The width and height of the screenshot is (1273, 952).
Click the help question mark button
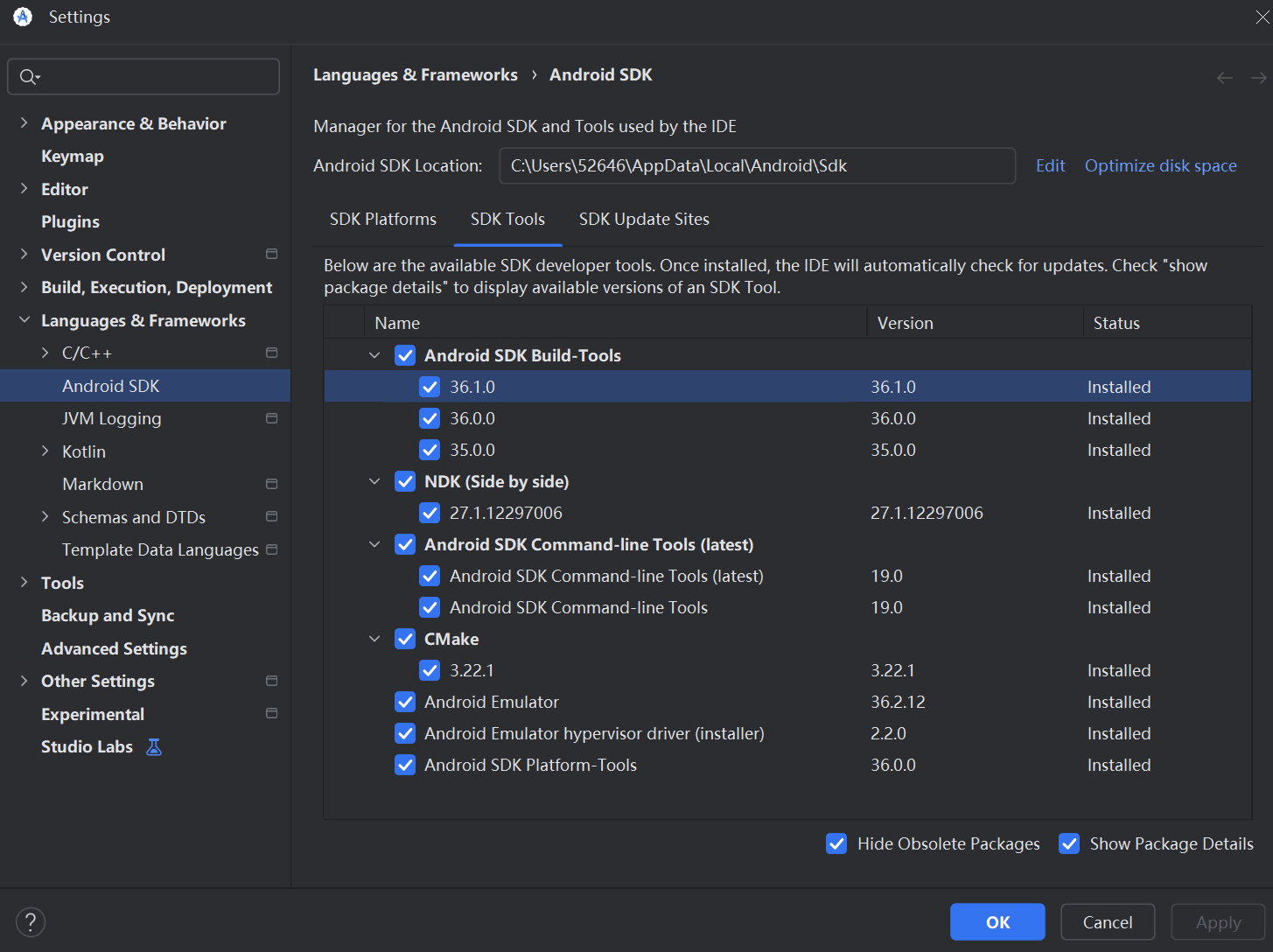point(31,921)
